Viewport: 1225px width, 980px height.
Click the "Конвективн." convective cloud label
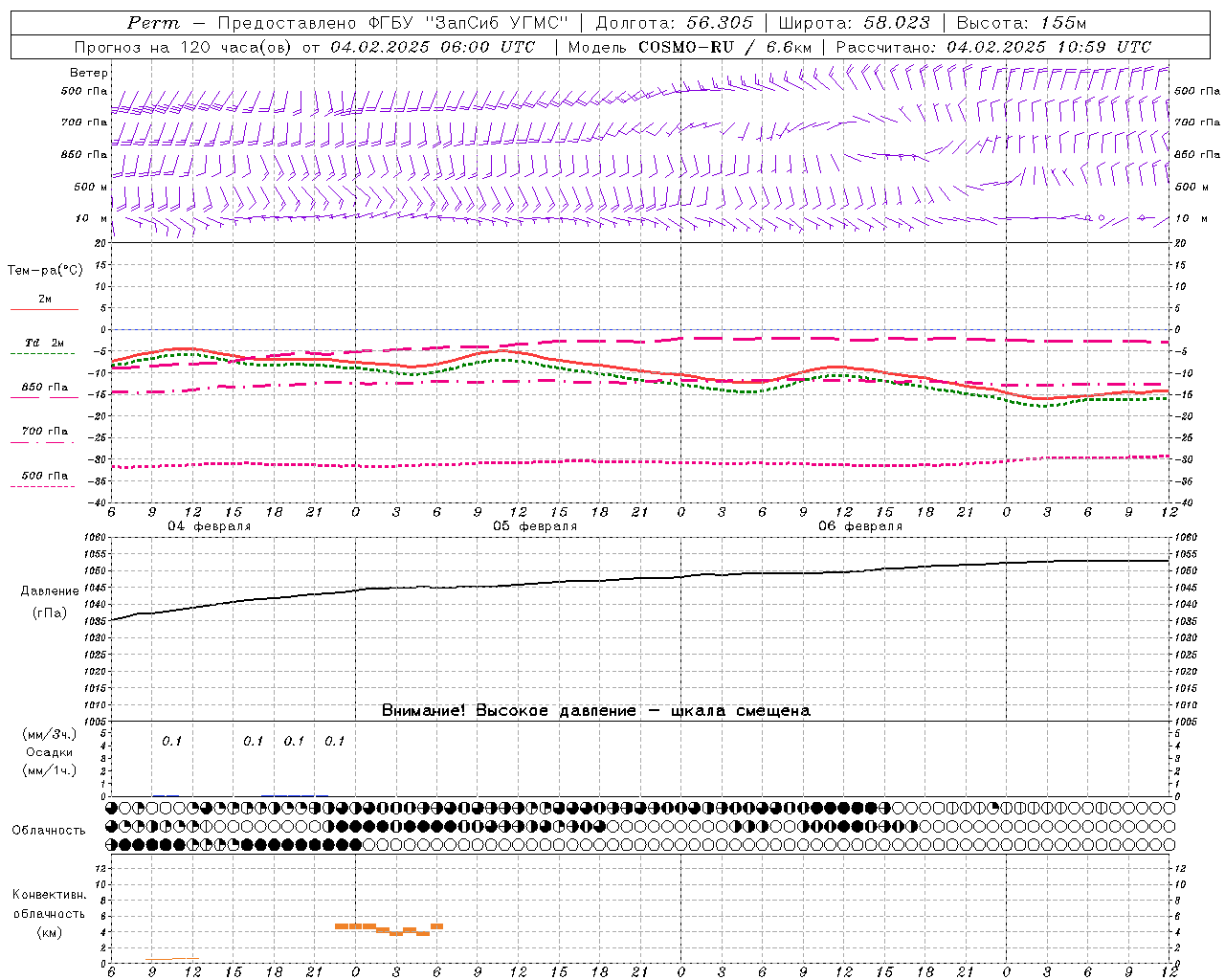50,895
